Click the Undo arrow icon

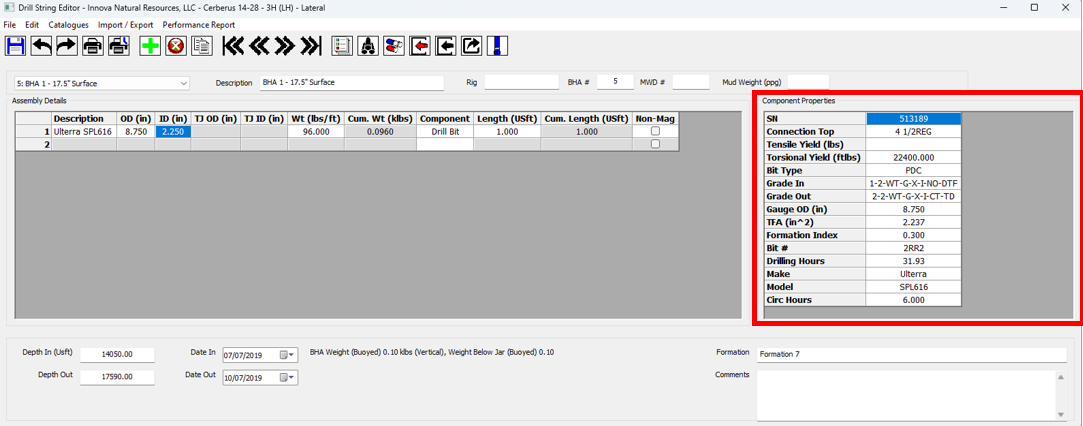tap(42, 46)
